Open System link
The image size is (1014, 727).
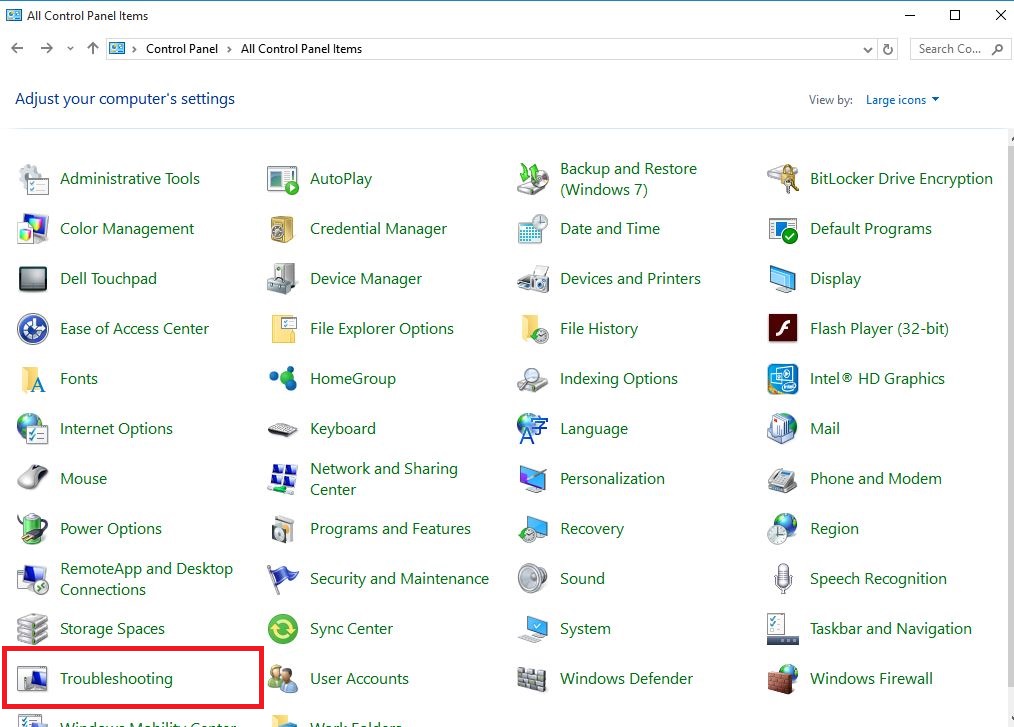click(585, 629)
